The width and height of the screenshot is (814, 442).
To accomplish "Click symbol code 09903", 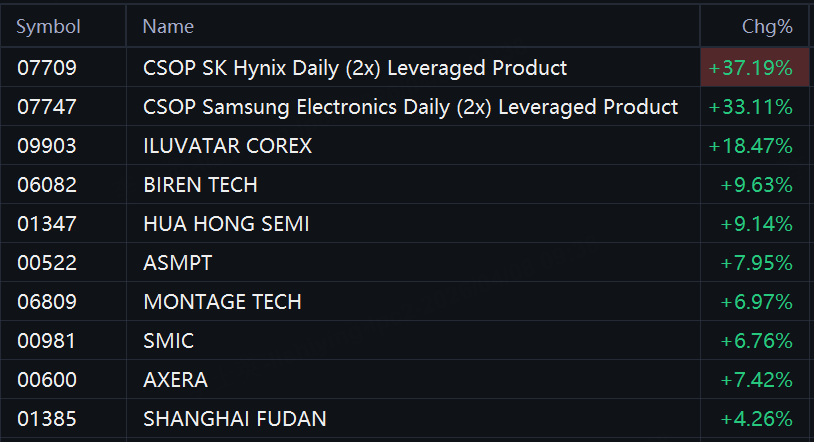I will coord(47,146).
